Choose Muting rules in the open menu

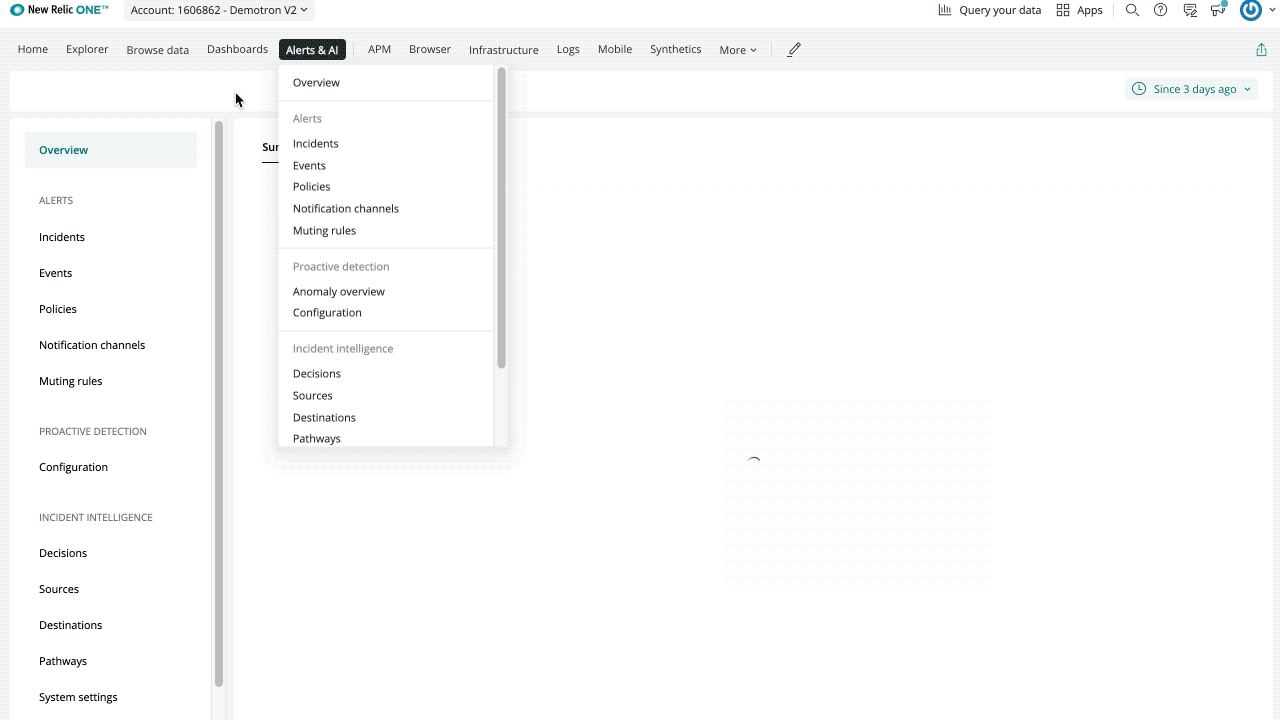pyautogui.click(x=324, y=230)
